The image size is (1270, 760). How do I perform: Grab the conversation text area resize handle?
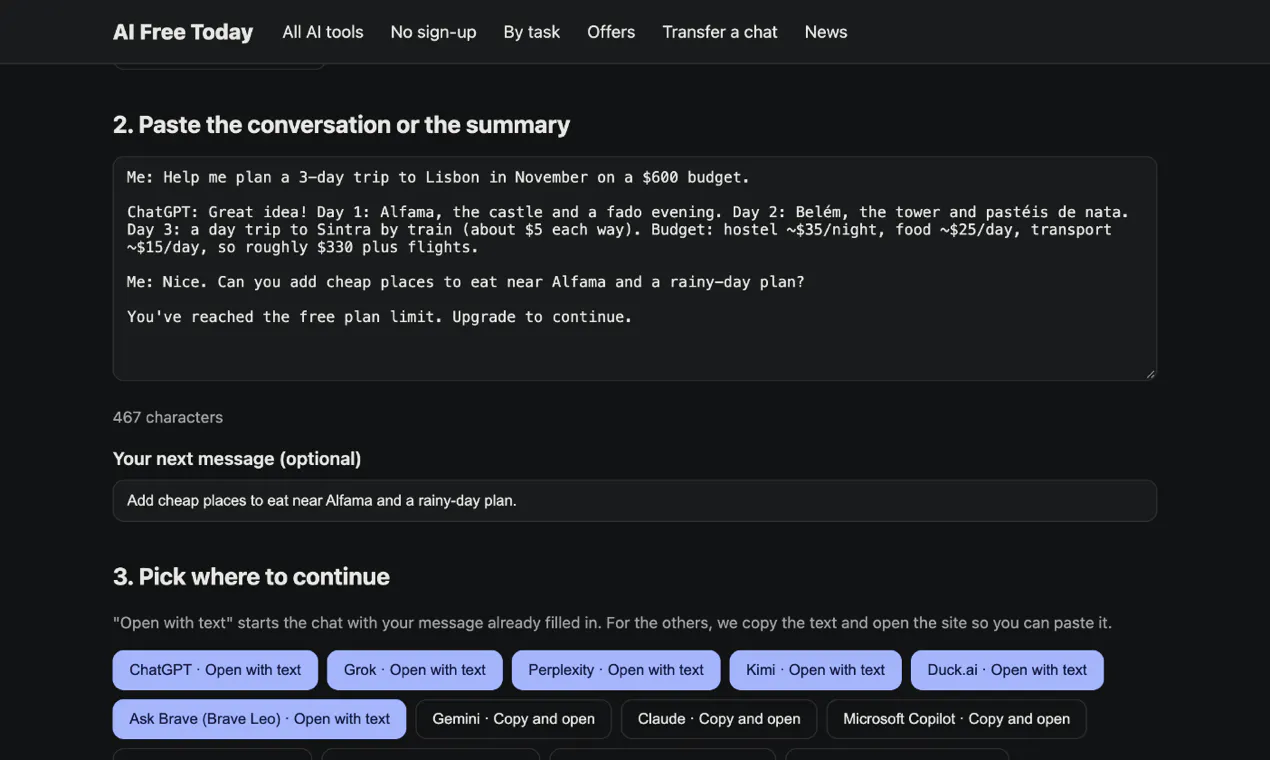(1150, 374)
